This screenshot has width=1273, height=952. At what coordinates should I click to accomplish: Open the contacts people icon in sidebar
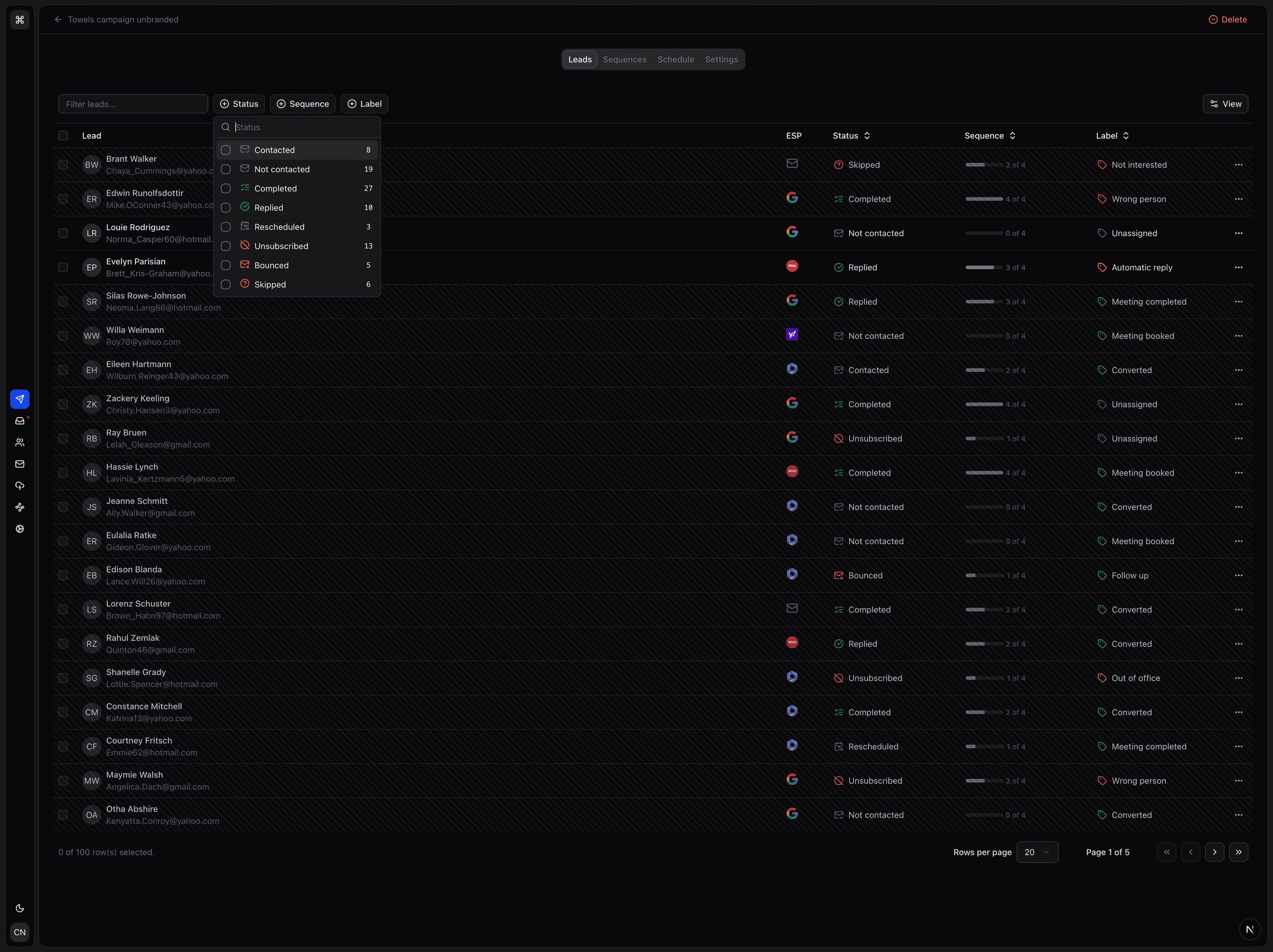click(x=20, y=442)
